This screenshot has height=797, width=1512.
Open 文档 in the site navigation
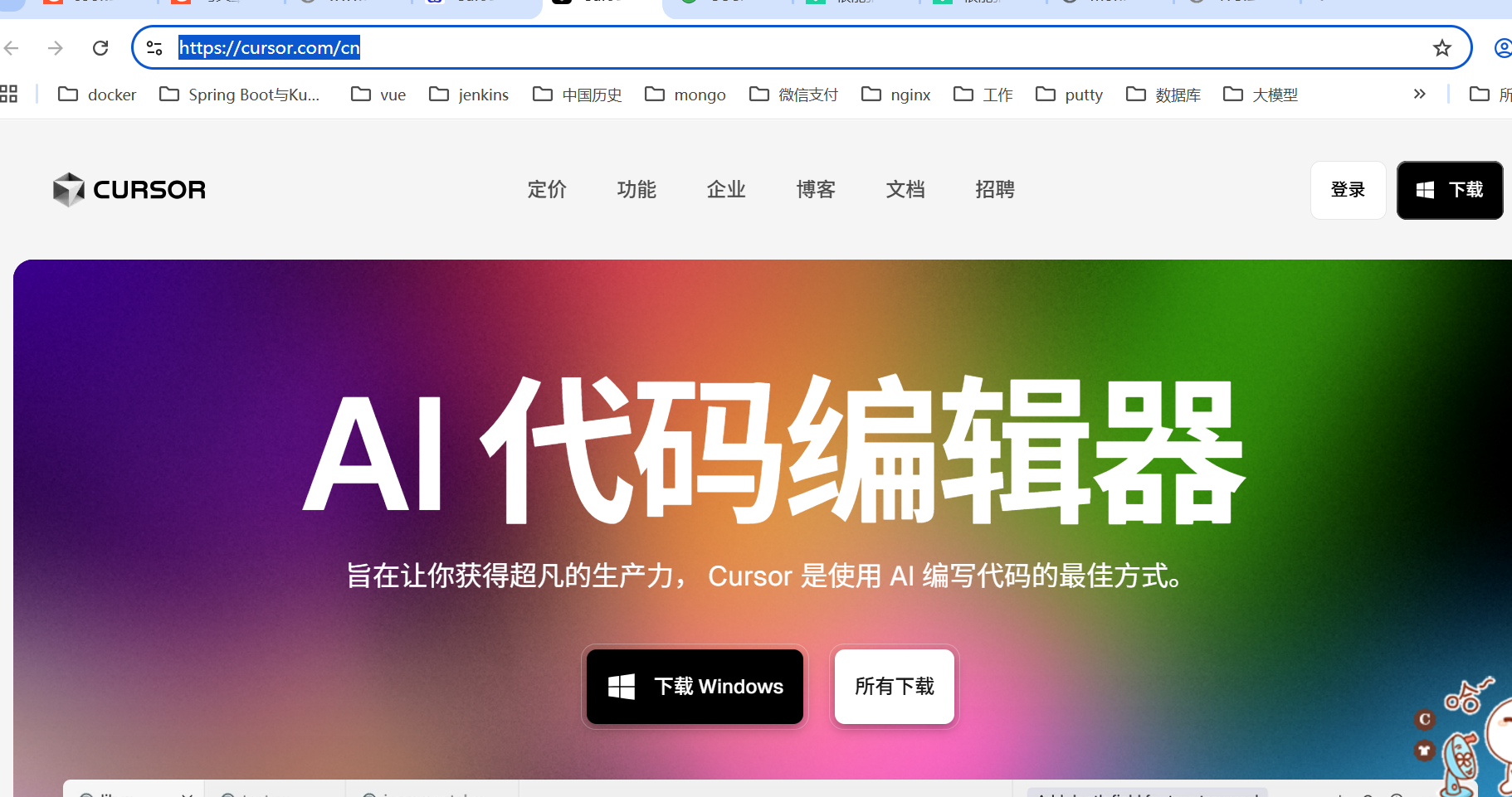[x=906, y=190]
